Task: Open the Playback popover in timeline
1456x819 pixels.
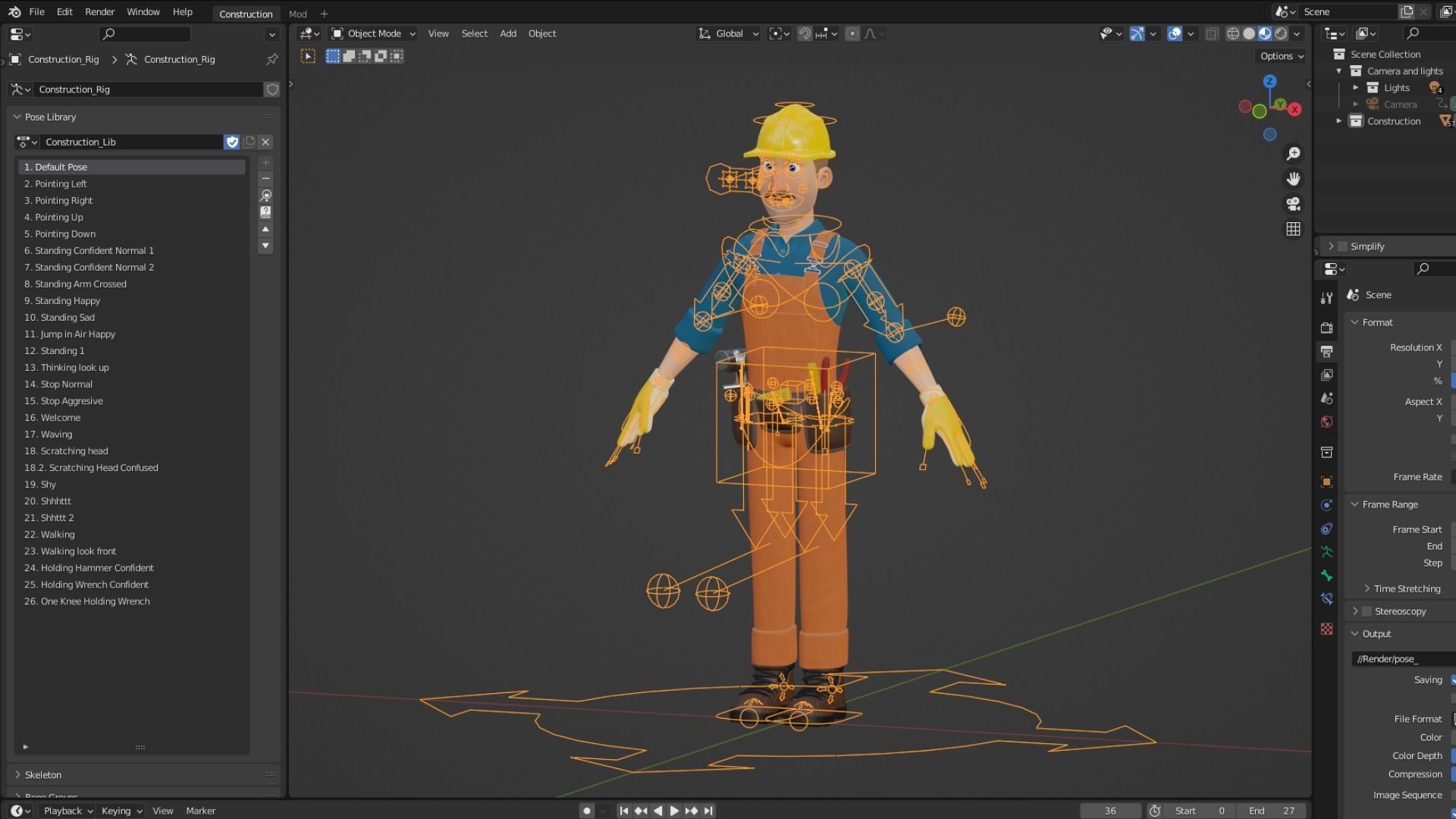Action: point(67,811)
